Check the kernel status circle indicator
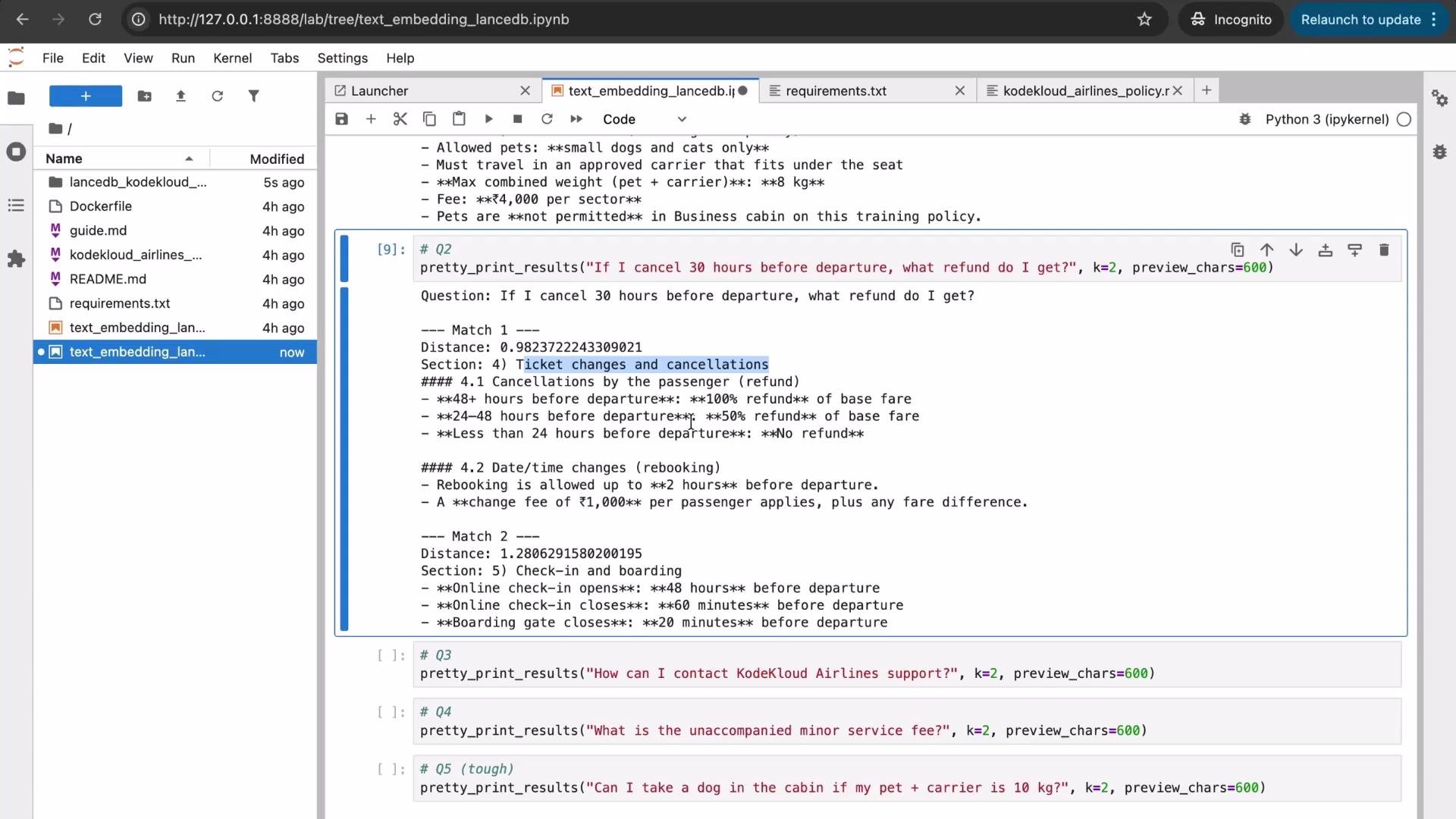 coord(1404,119)
